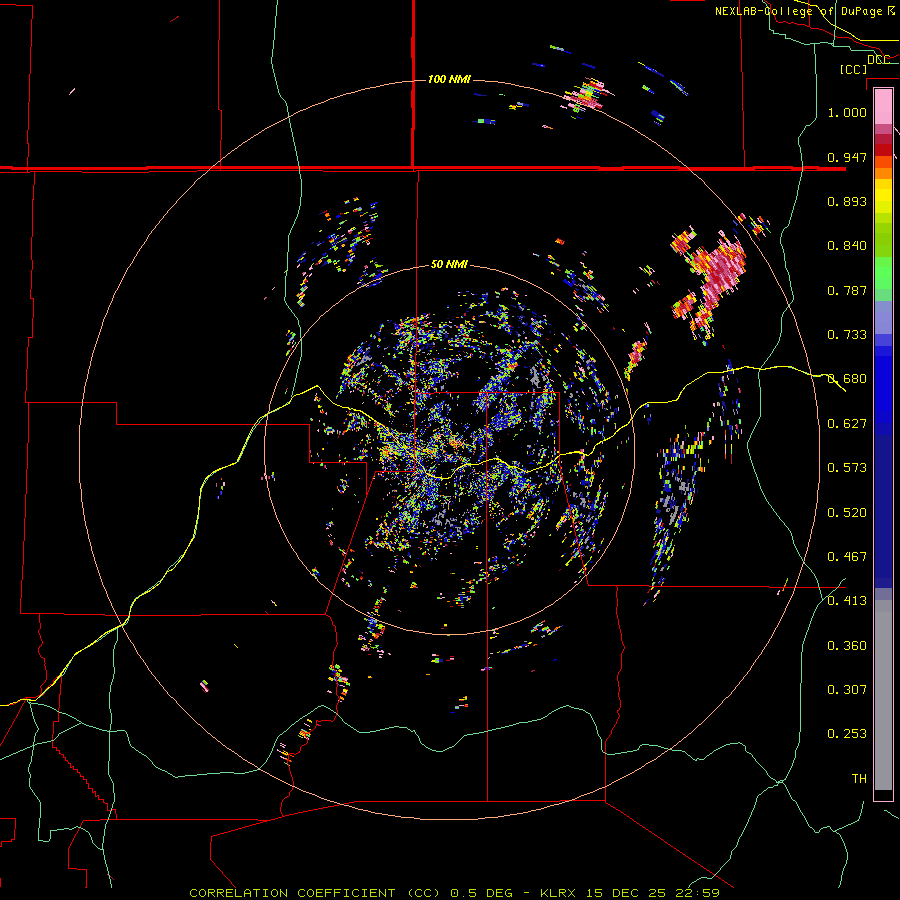This screenshot has height=900, width=900.
Task: Click the 0.307 scale value
Action: 847,690
